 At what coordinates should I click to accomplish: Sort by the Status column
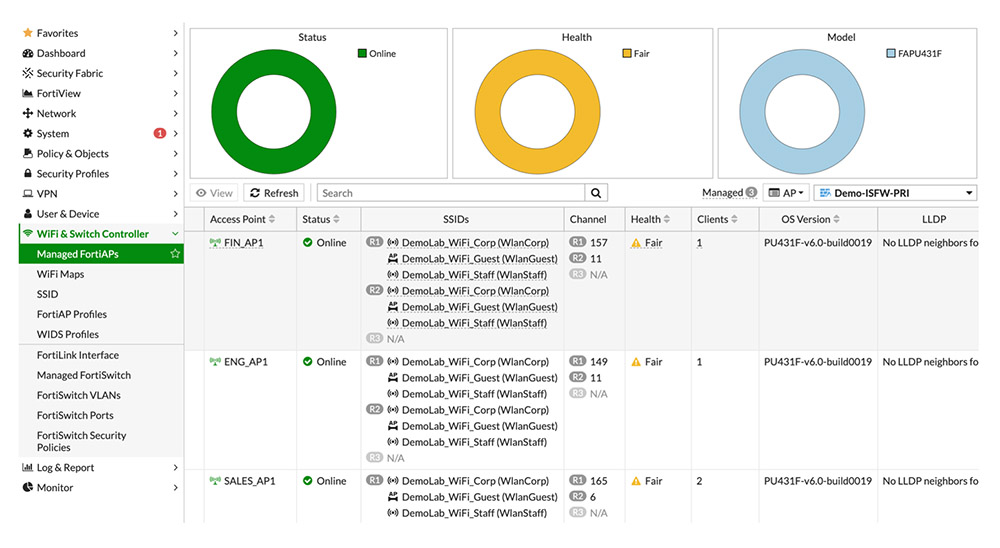(338, 220)
